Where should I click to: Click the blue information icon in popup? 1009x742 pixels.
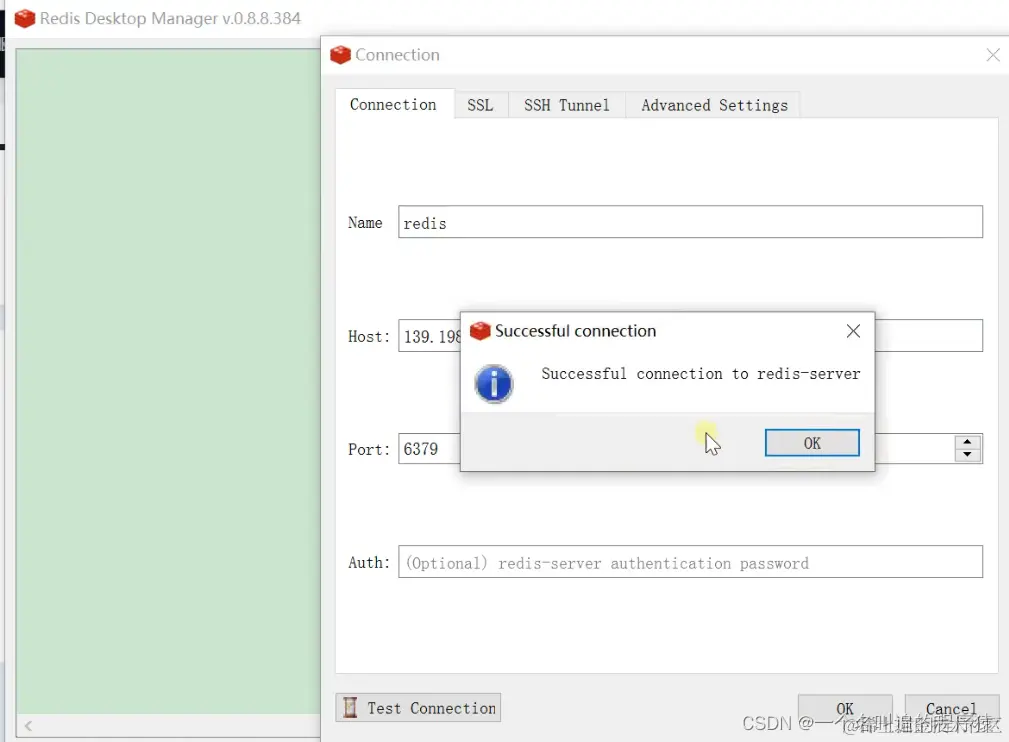[x=494, y=384]
